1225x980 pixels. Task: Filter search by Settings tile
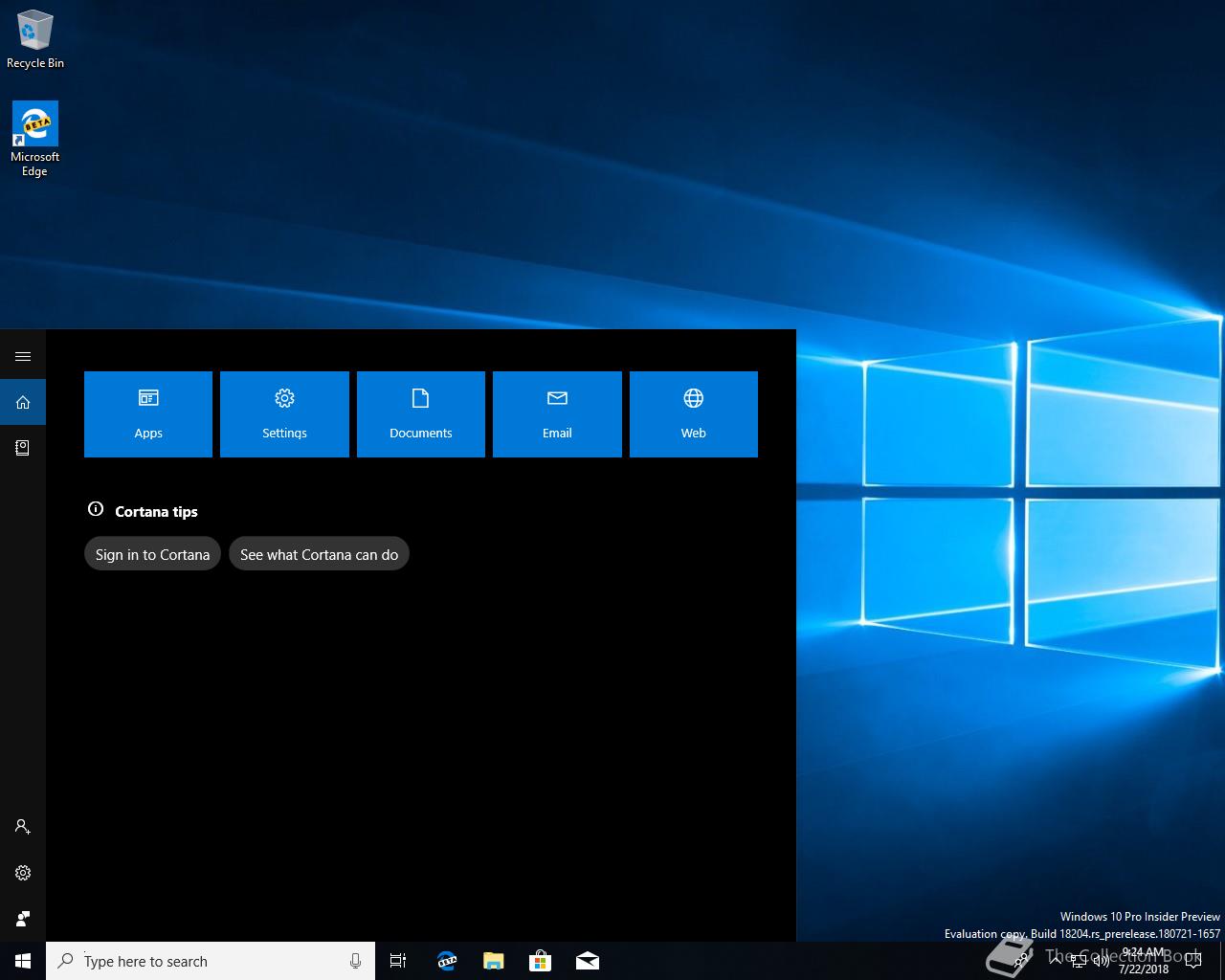[x=284, y=414]
